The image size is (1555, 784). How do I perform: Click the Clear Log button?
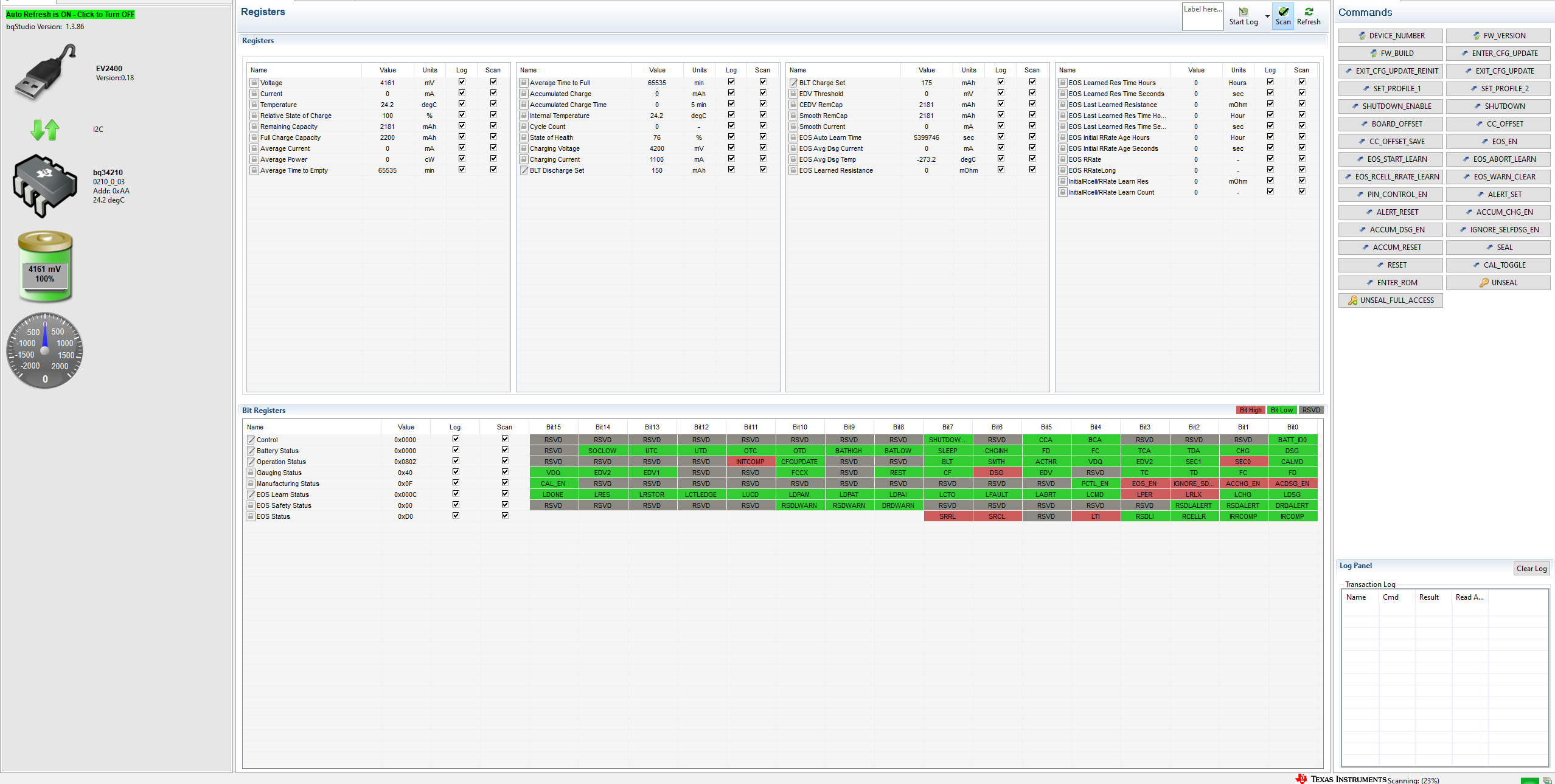pyautogui.click(x=1531, y=569)
